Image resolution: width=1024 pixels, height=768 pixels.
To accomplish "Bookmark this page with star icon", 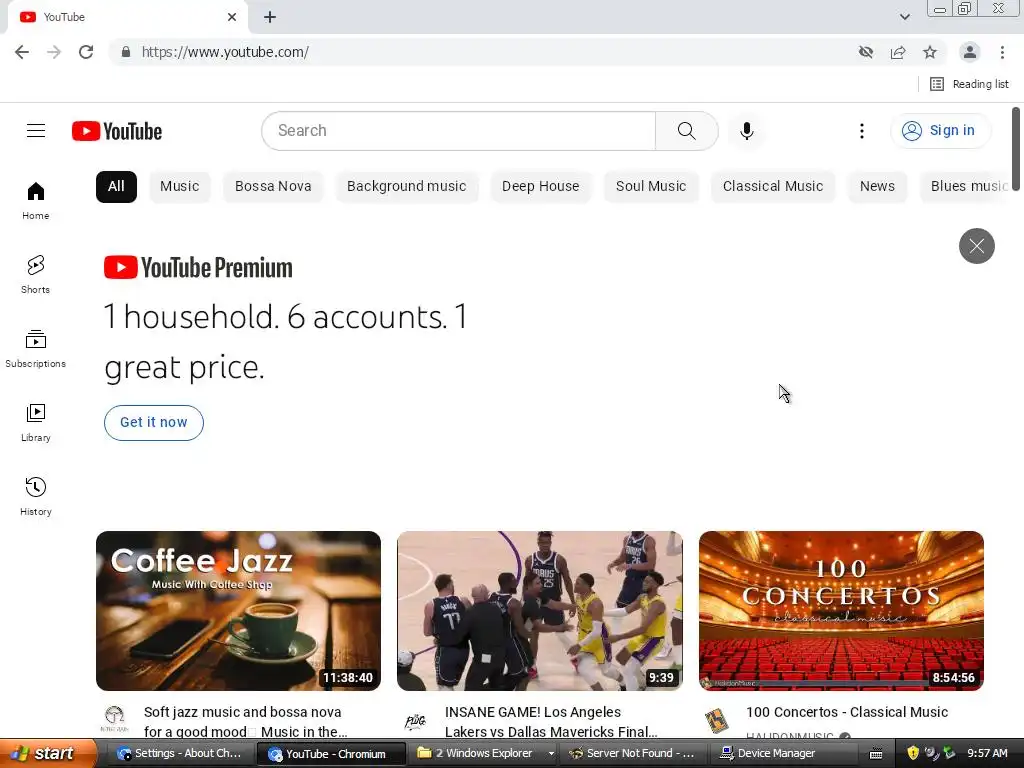I will 930,52.
